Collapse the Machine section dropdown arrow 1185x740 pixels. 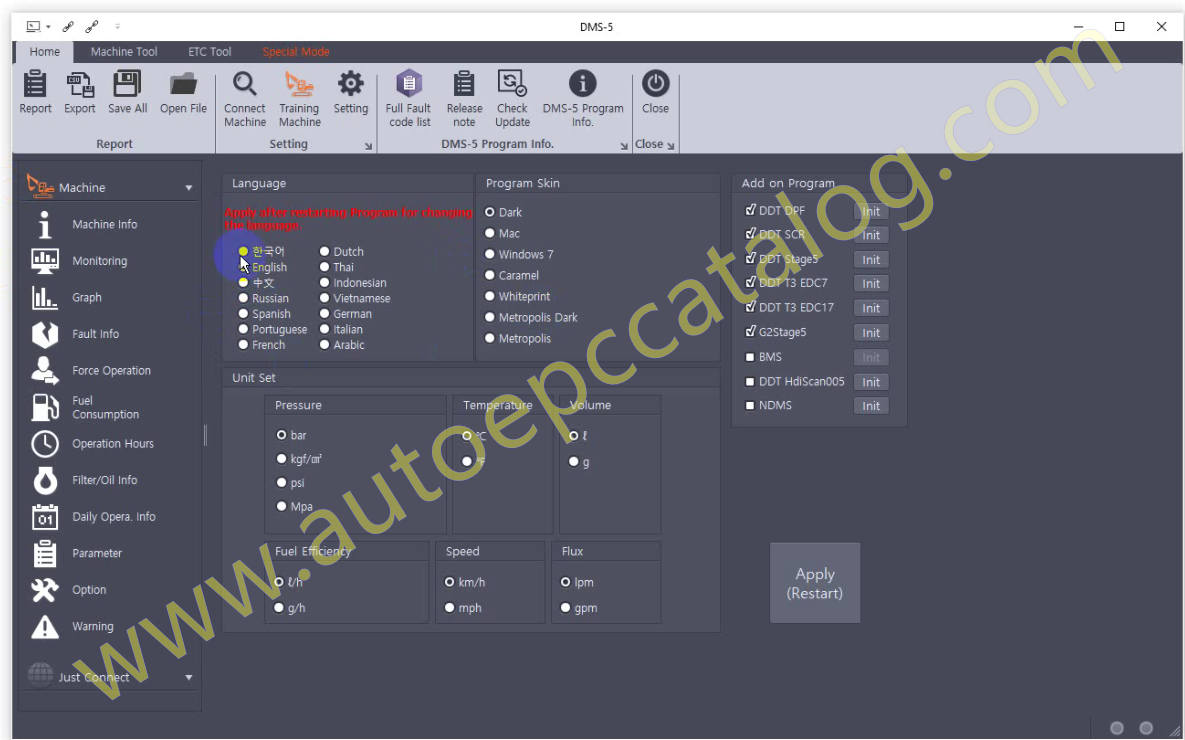click(x=188, y=188)
